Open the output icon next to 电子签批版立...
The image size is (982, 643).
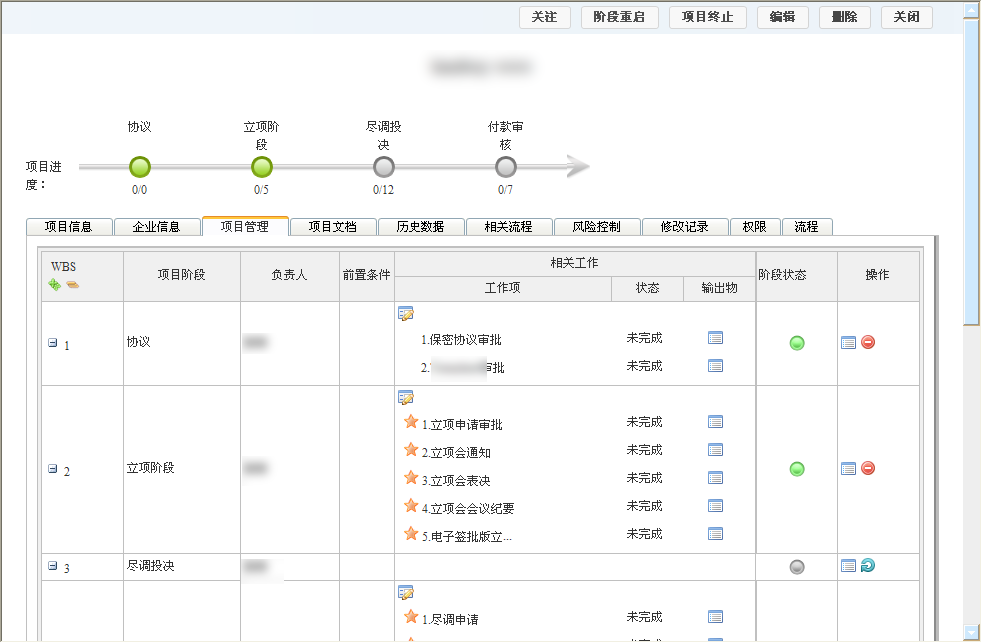click(716, 533)
